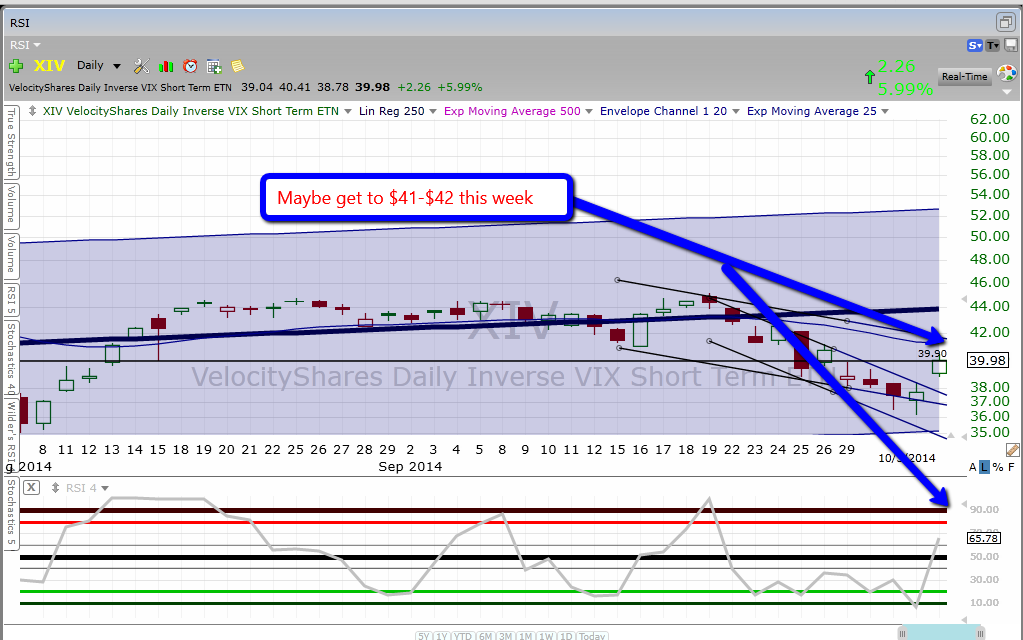1023x640 pixels.
Task: Click the +5.99% change value in header
Action: pyautogui.click(x=459, y=87)
